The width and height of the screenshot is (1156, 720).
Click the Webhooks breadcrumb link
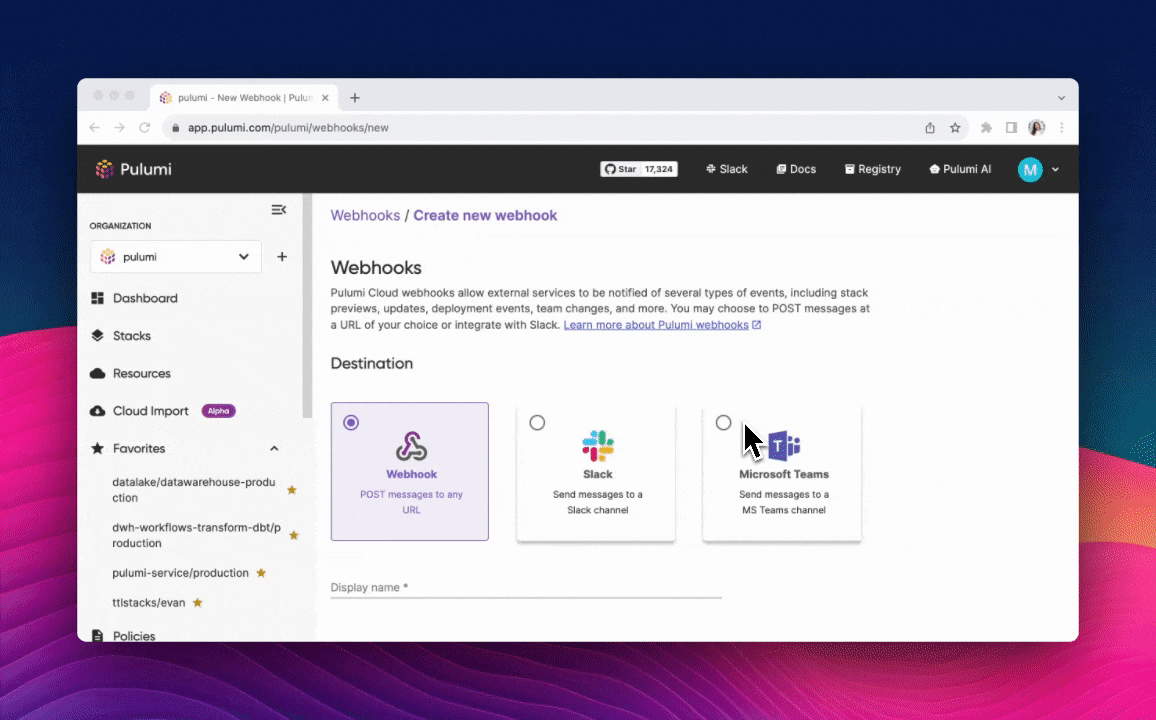click(x=365, y=215)
